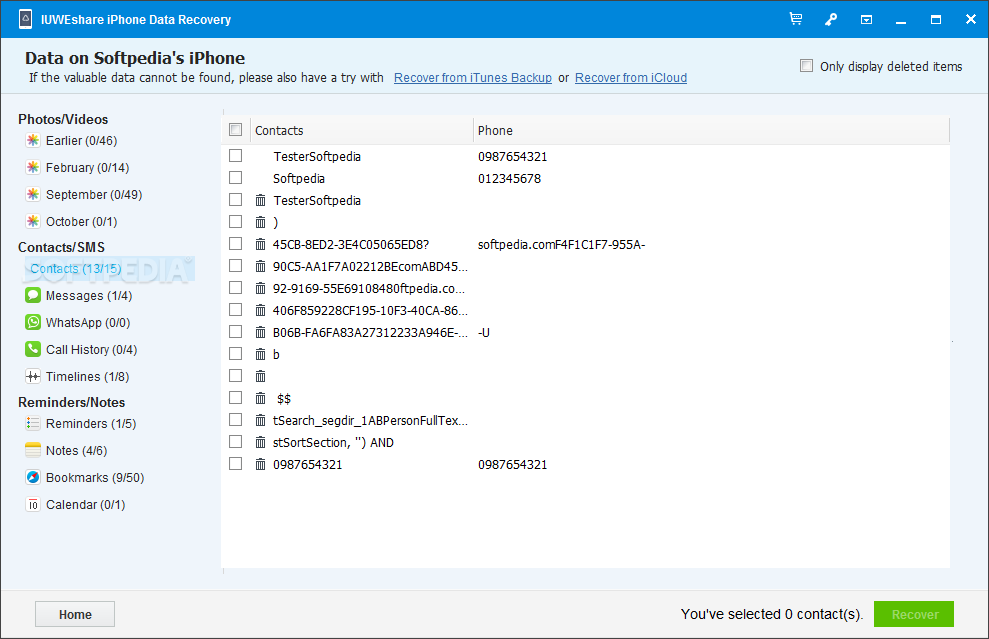
Task: Click trash icon beside deleted TesterSoftpedia
Action: 260,201
